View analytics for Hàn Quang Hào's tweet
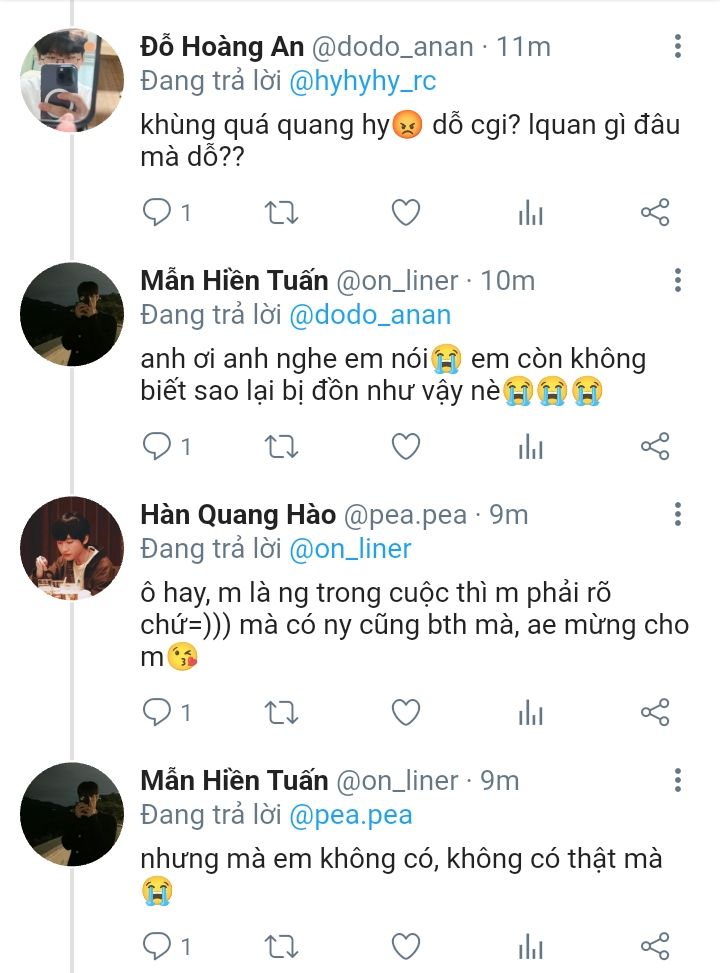The image size is (720, 973). point(530,713)
